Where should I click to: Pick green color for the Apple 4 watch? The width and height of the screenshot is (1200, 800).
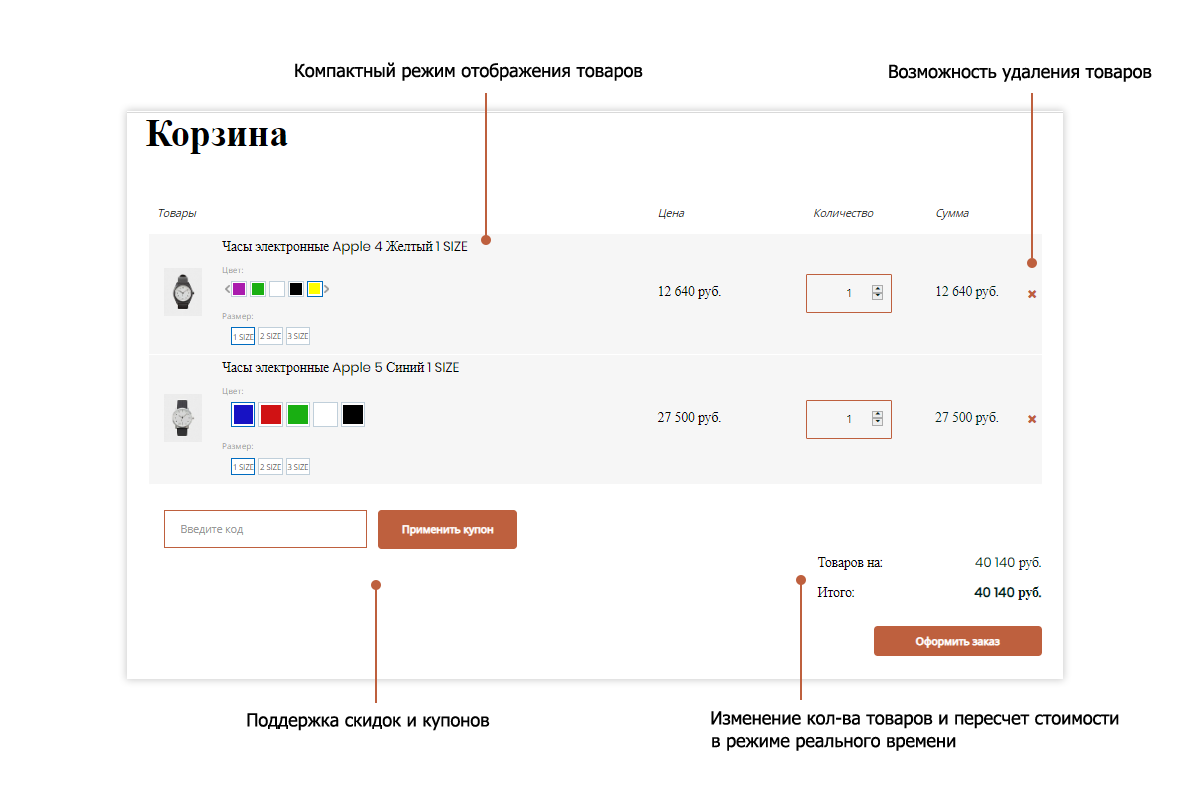click(258, 289)
